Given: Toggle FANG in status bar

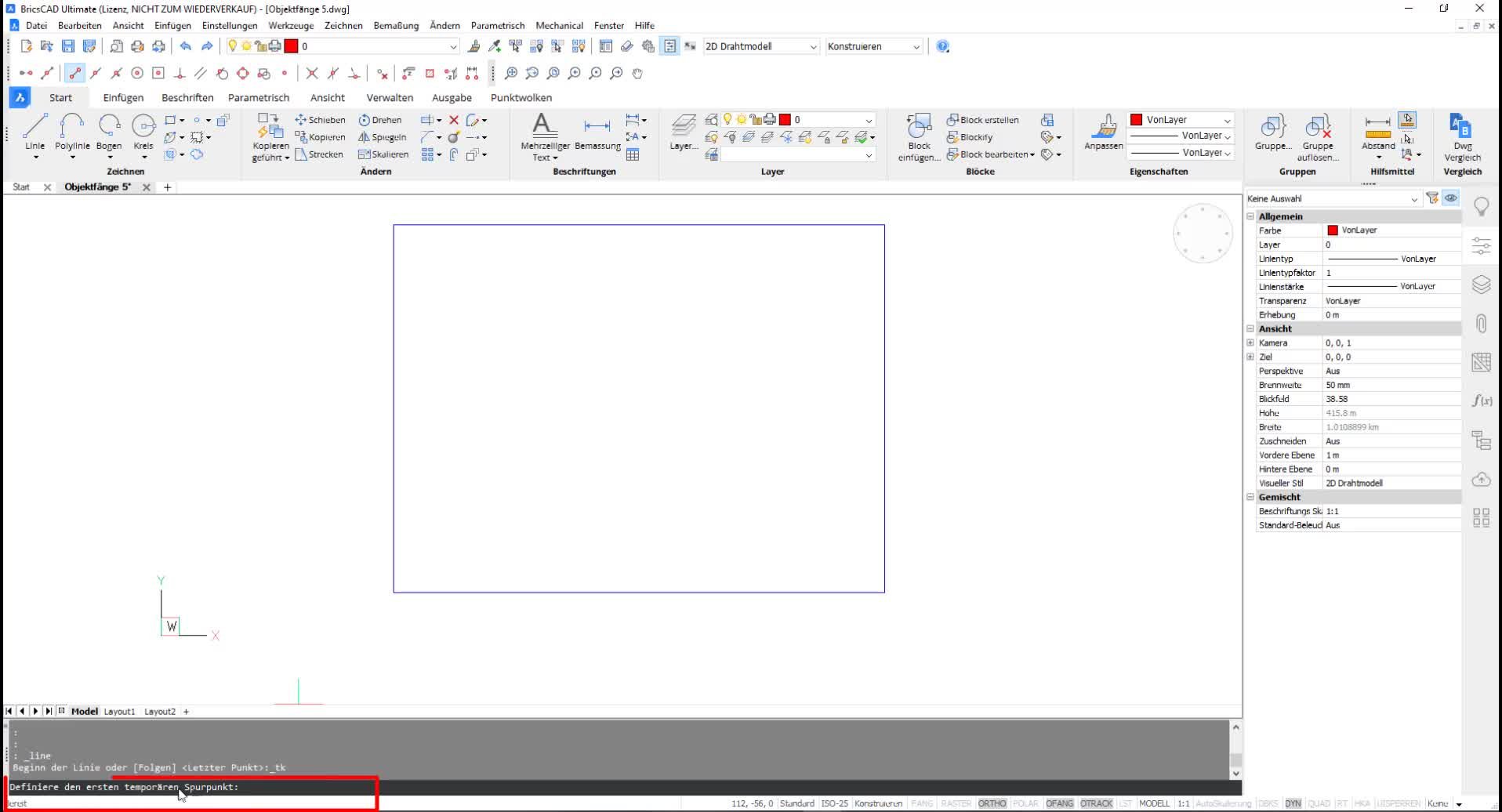Looking at the screenshot, I should pyautogui.click(x=922, y=803).
